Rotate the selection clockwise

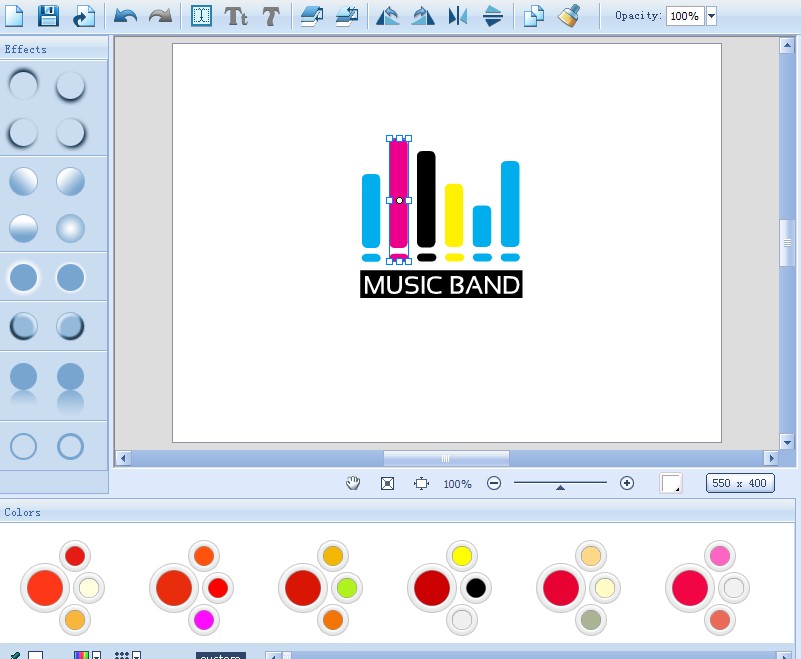click(x=423, y=16)
